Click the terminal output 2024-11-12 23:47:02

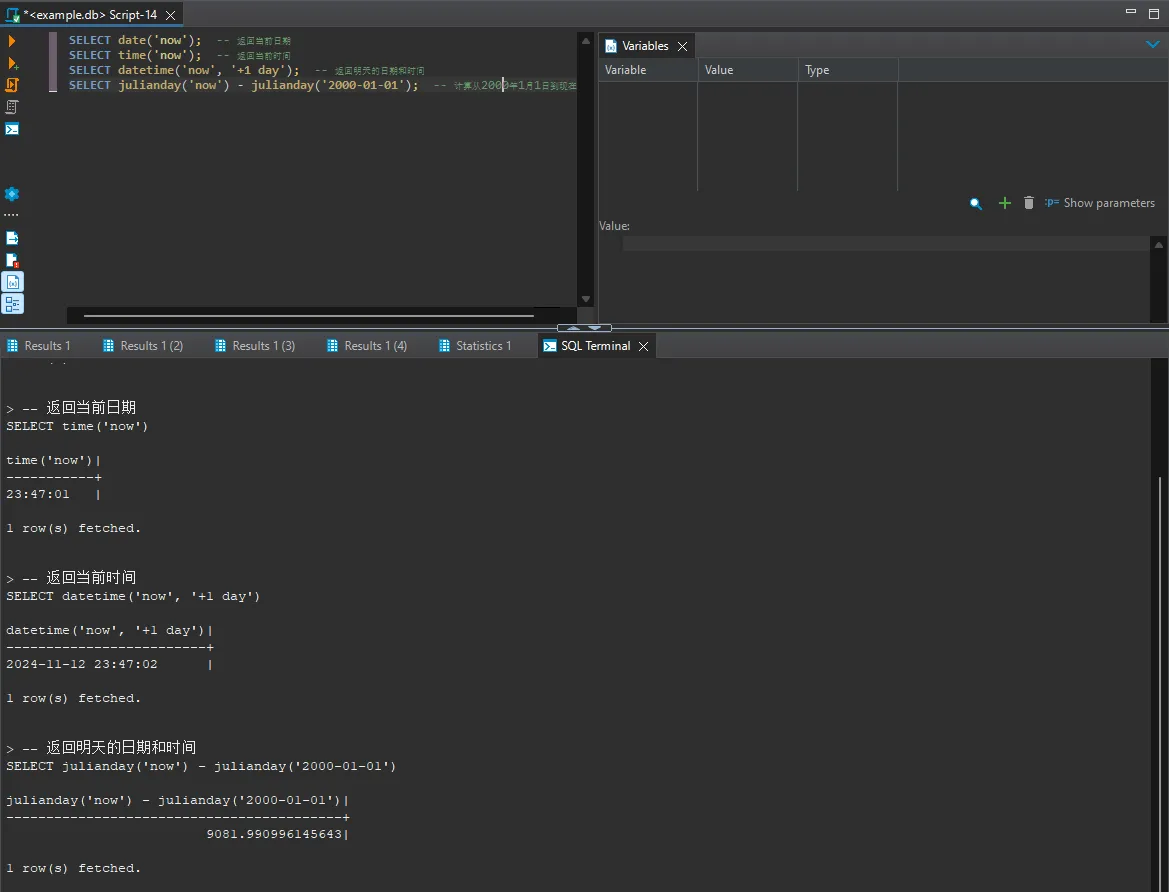82,664
